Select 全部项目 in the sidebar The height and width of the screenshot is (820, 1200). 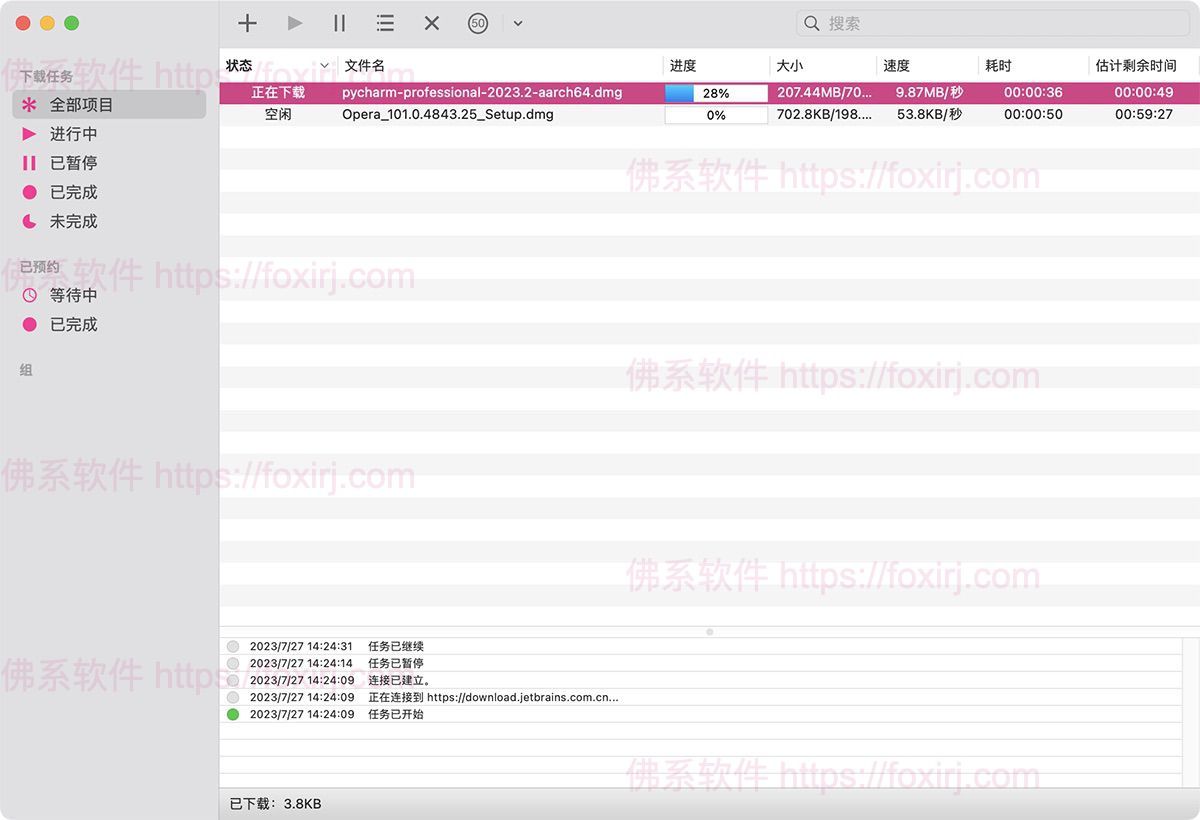click(82, 105)
